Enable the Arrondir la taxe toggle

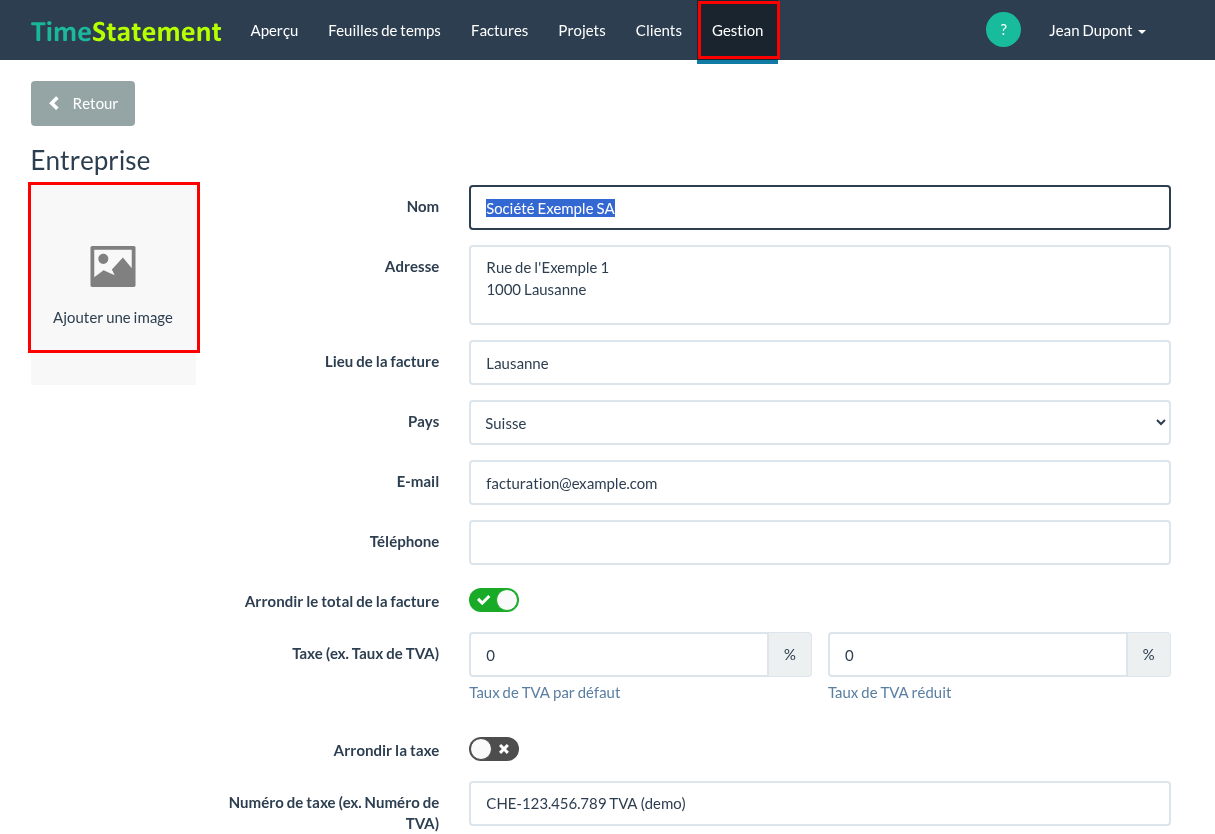click(494, 749)
